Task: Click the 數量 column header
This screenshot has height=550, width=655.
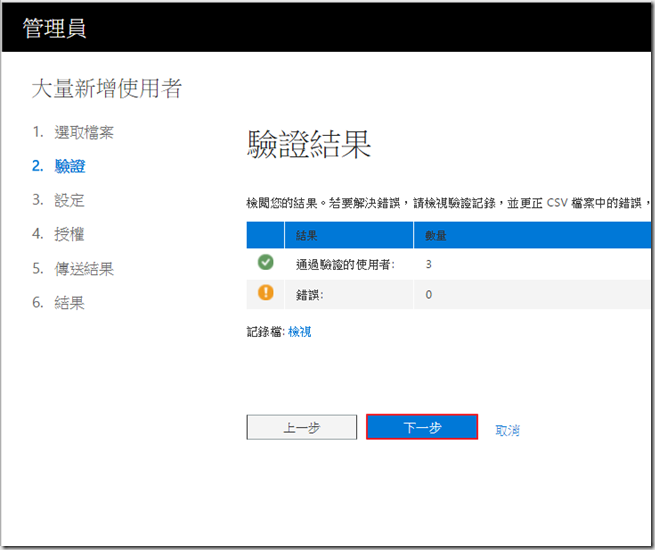Action: pos(436,235)
